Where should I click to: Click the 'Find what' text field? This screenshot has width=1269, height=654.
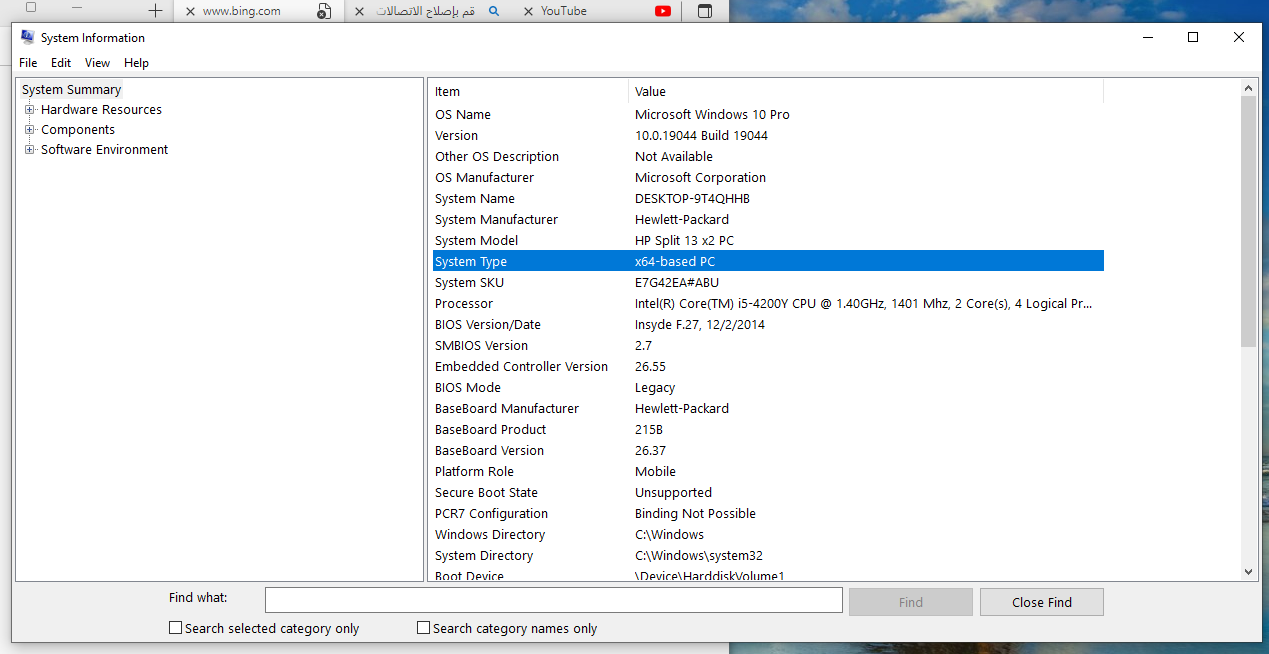[554, 600]
